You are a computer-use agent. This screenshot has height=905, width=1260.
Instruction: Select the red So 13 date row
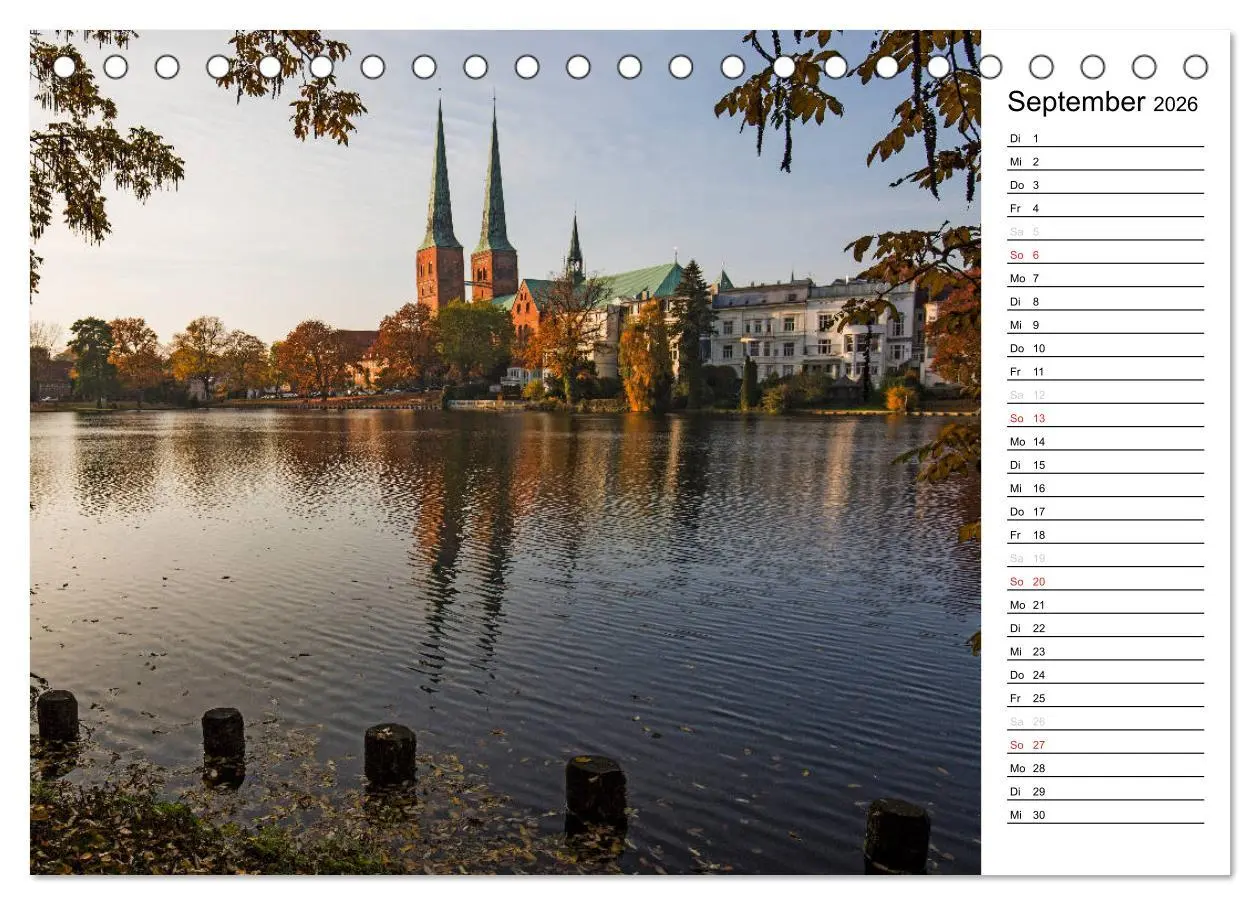click(x=1105, y=418)
